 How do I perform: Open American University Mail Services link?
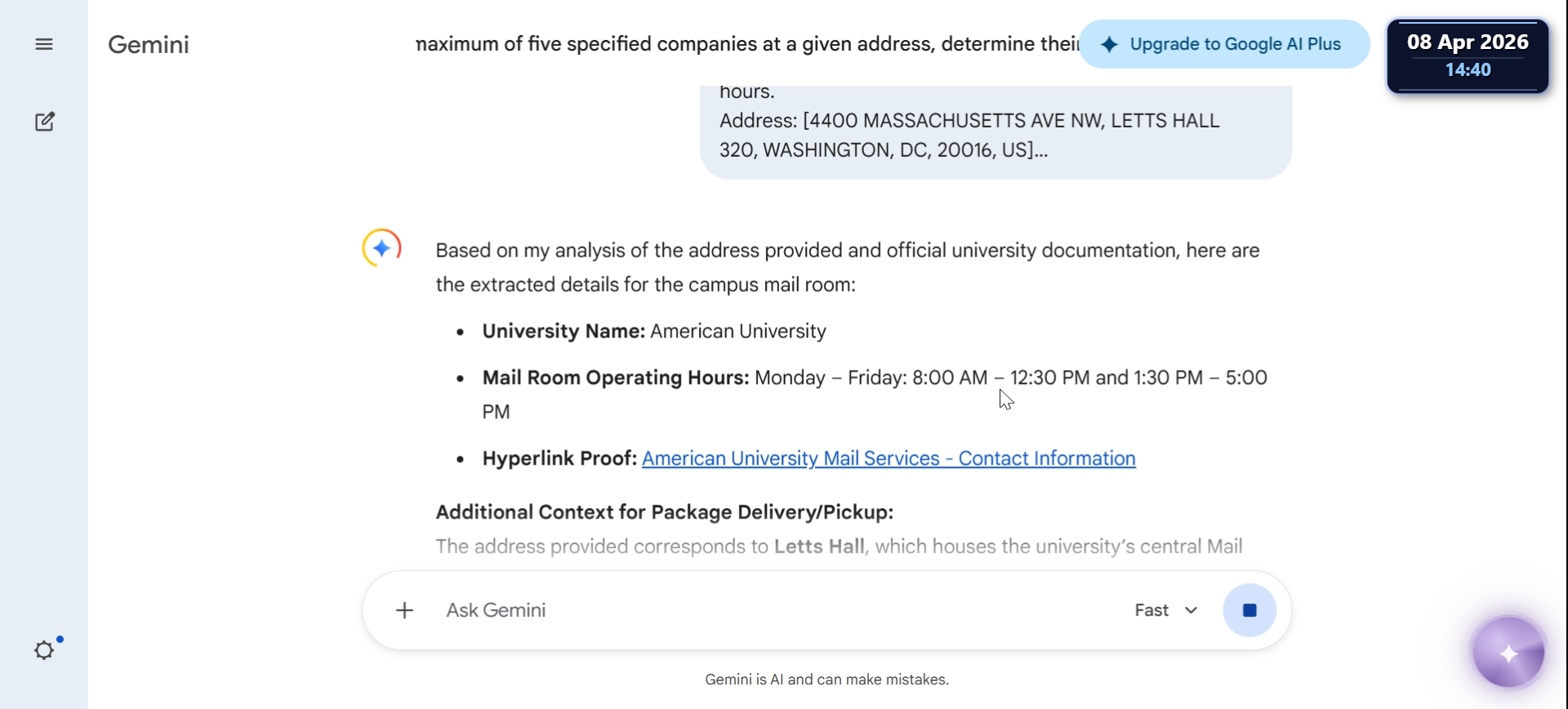point(889,458)
